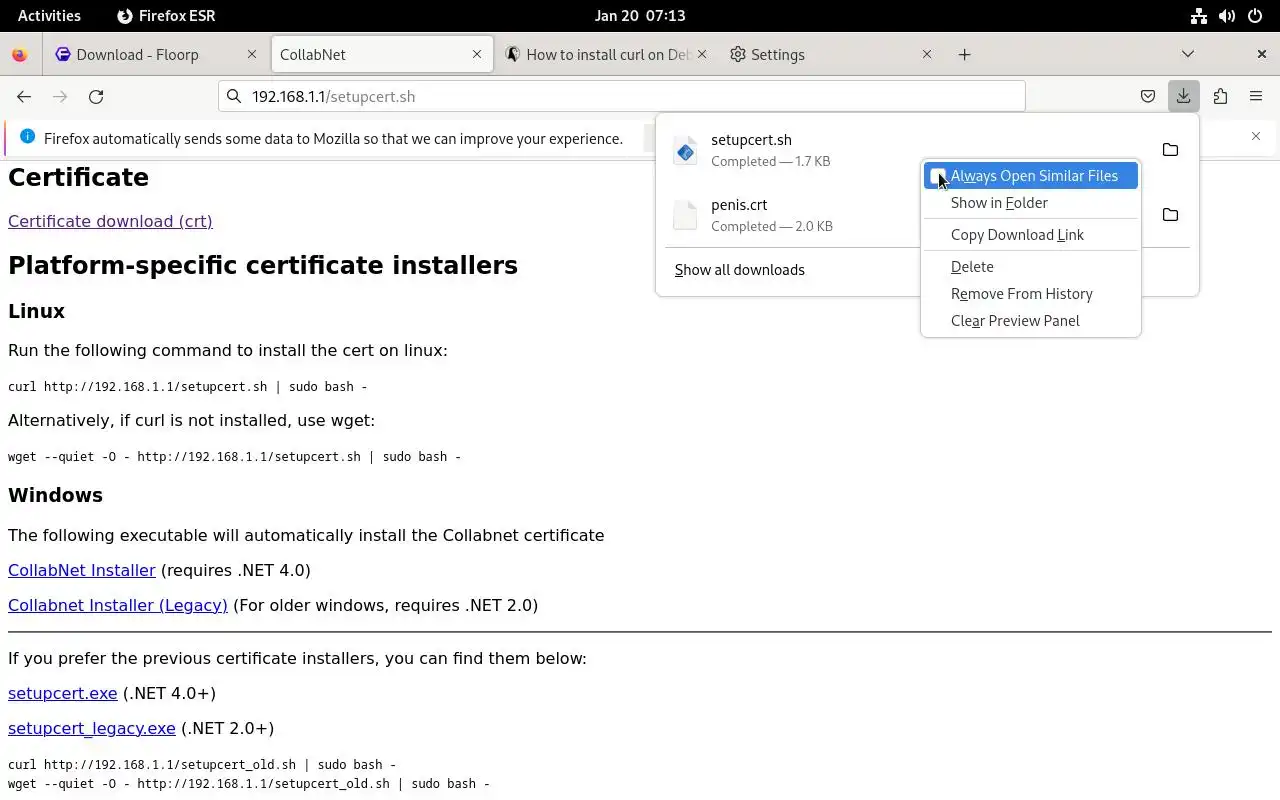Open the system power icon
The height and width of the screenshot is (800, 1280).
[x=1256, y=15]
